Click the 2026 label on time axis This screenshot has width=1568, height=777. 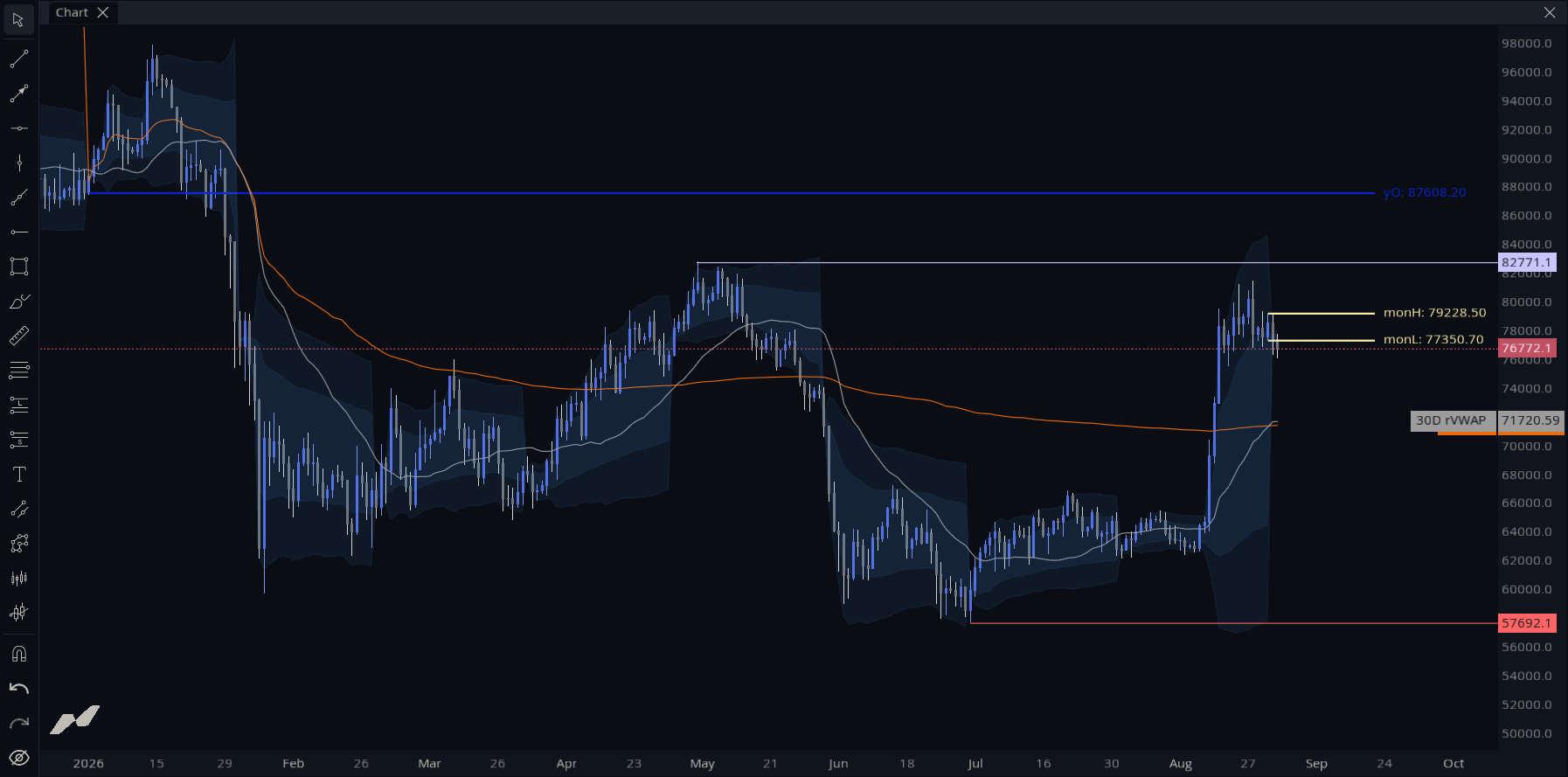(x=88, y=764)
